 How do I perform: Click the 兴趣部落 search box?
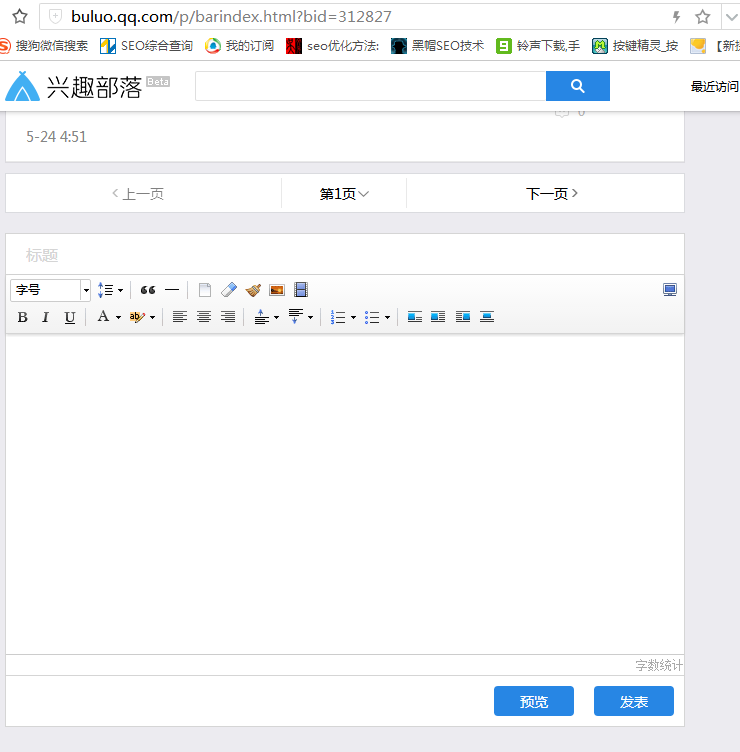pyautogui.click(x=371, y=86)
